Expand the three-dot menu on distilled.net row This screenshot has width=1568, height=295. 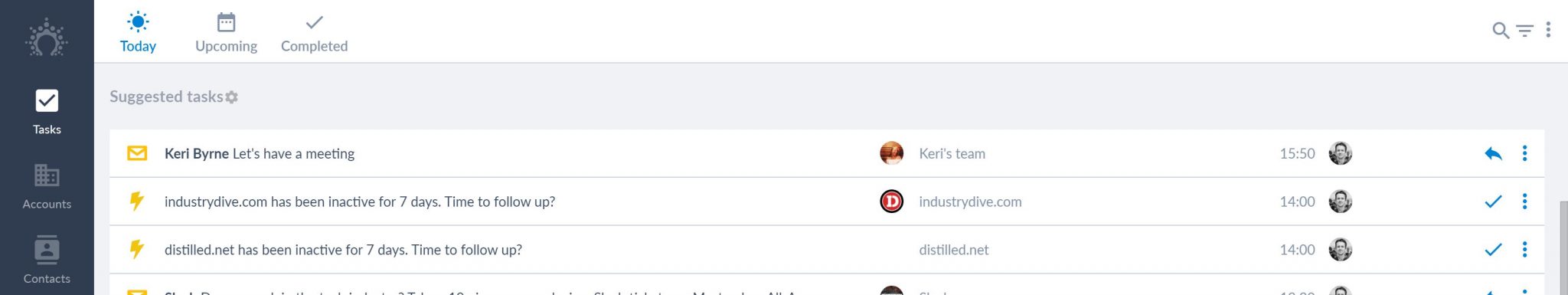coord(1524,249)
